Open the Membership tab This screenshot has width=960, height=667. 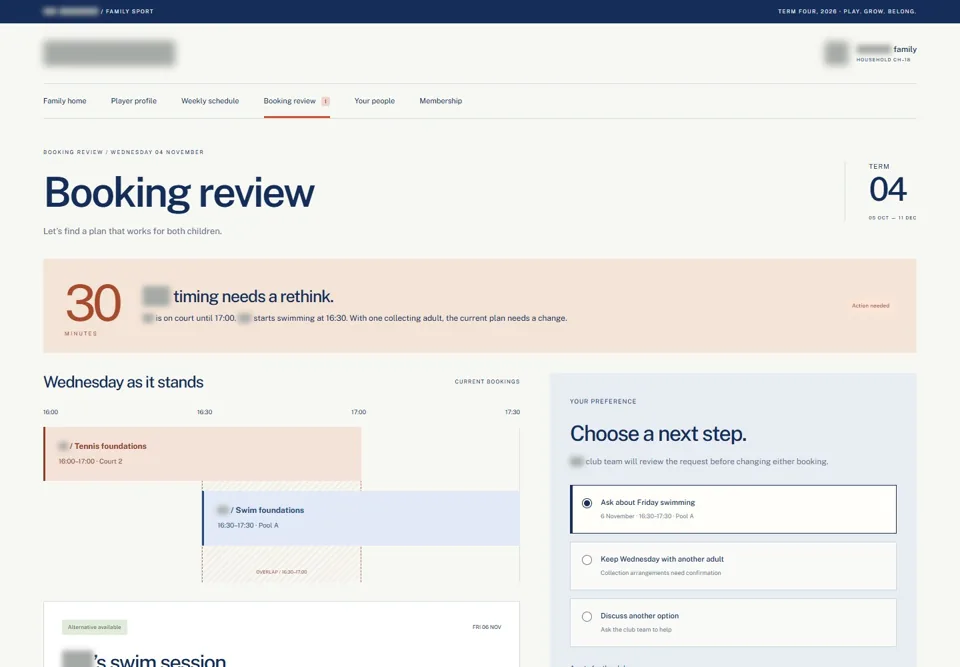(x=440, y=101)
